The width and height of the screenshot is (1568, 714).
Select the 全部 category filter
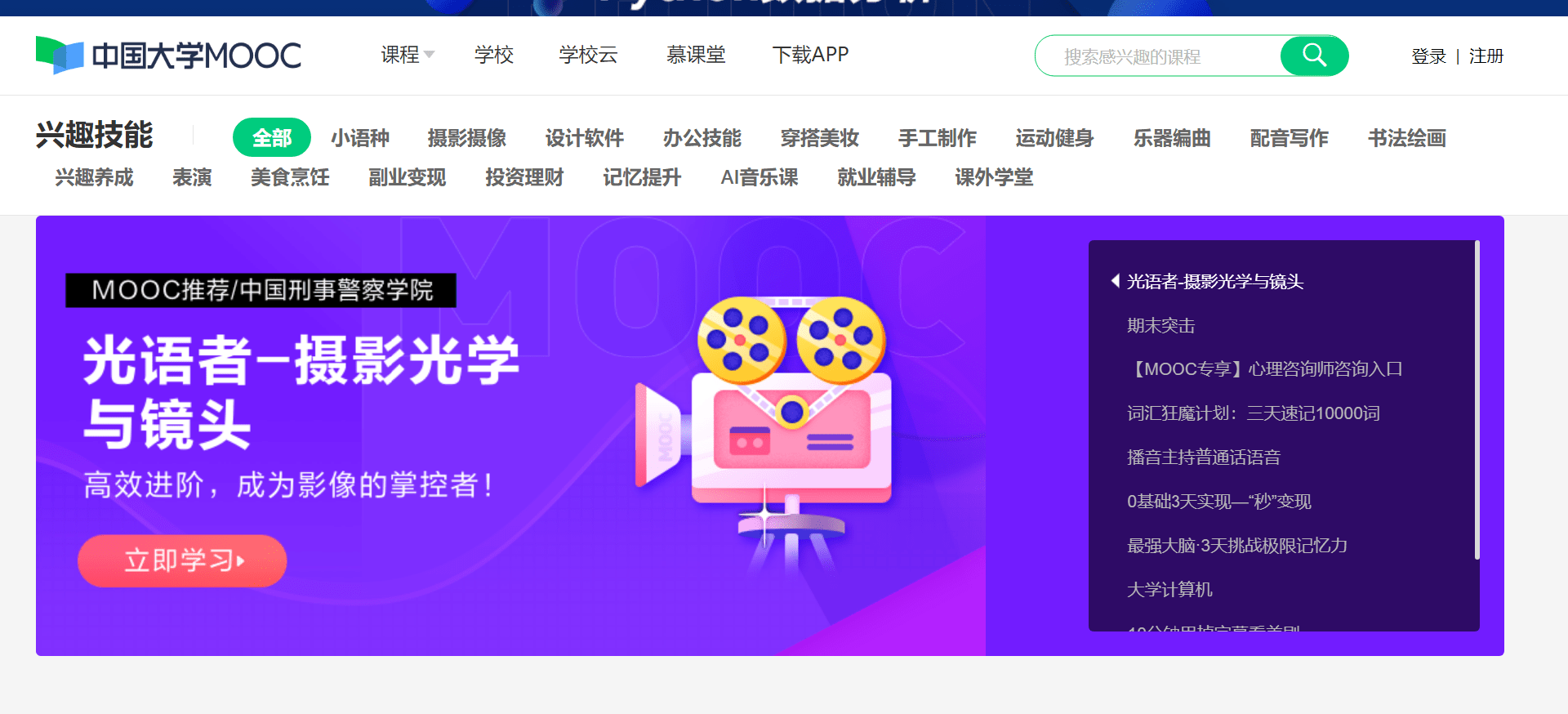271,138
